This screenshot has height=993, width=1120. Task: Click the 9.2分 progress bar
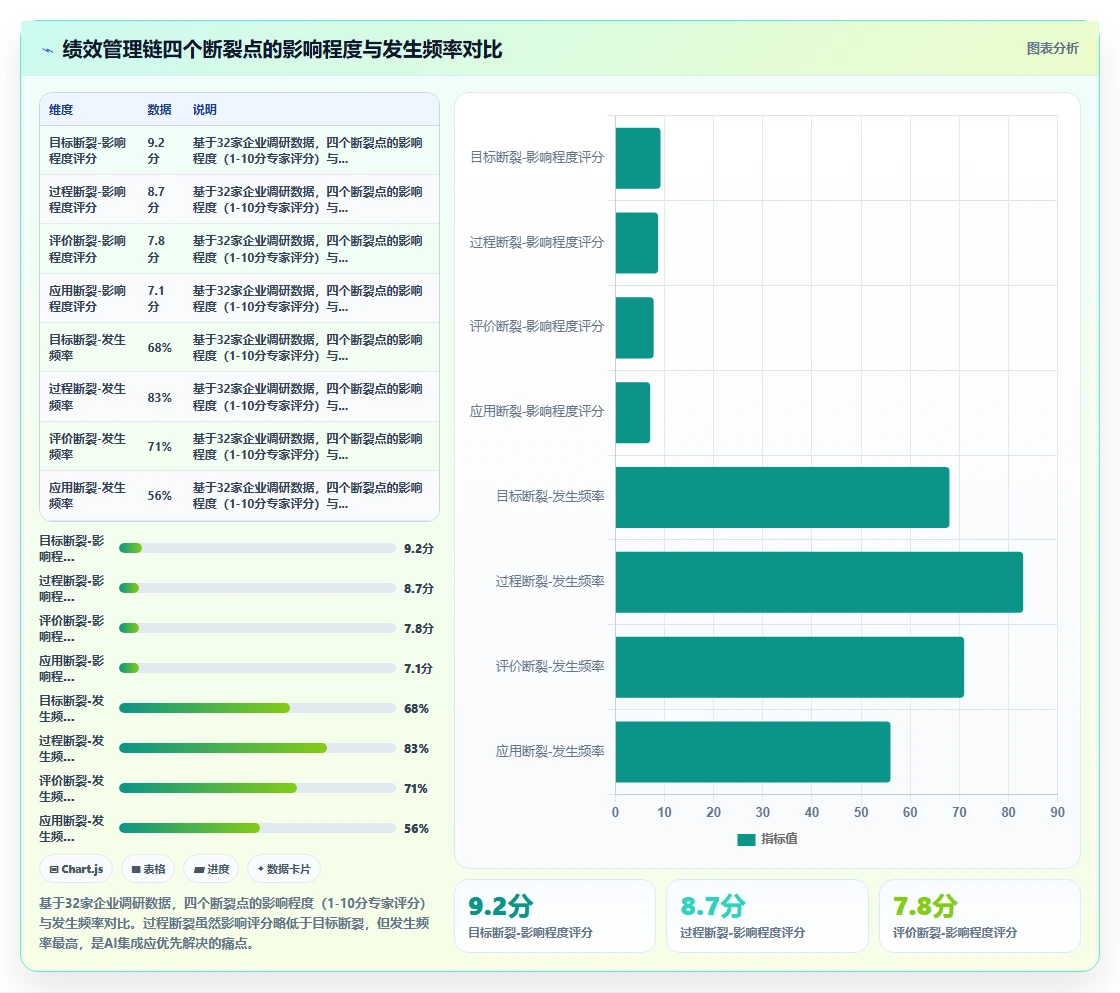point(257,548)
